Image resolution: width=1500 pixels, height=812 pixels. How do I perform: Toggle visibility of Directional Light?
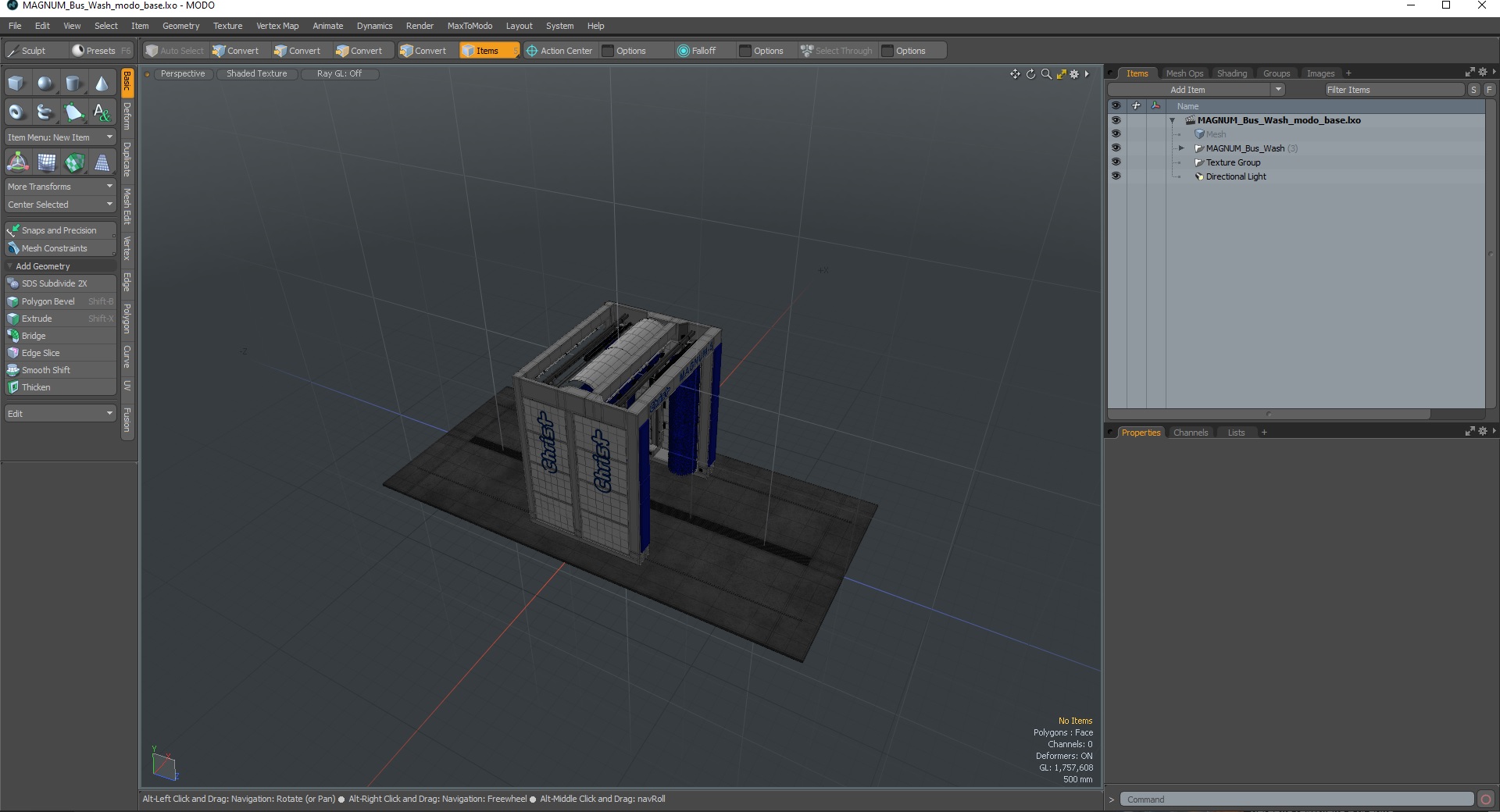point(1116,176)
